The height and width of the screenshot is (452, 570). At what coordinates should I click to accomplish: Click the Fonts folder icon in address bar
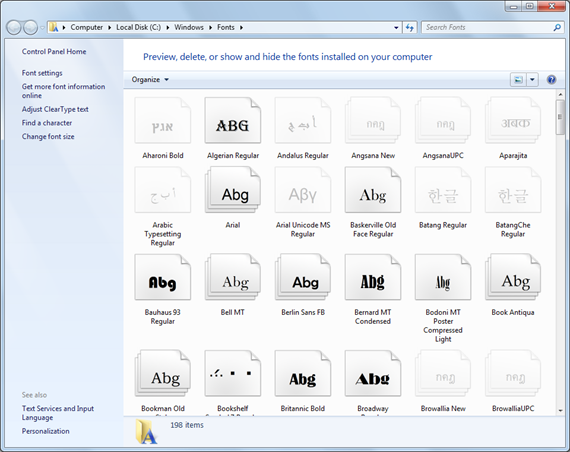tap(54, 27)
